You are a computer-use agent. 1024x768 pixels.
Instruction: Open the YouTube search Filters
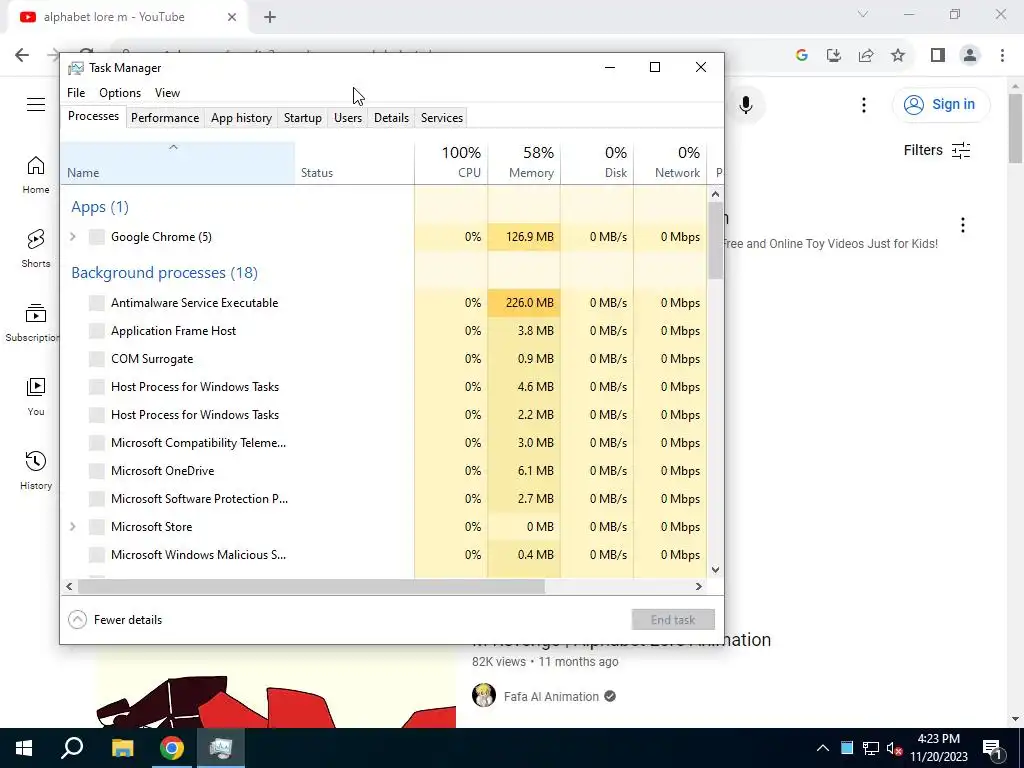tap(937, 150)
